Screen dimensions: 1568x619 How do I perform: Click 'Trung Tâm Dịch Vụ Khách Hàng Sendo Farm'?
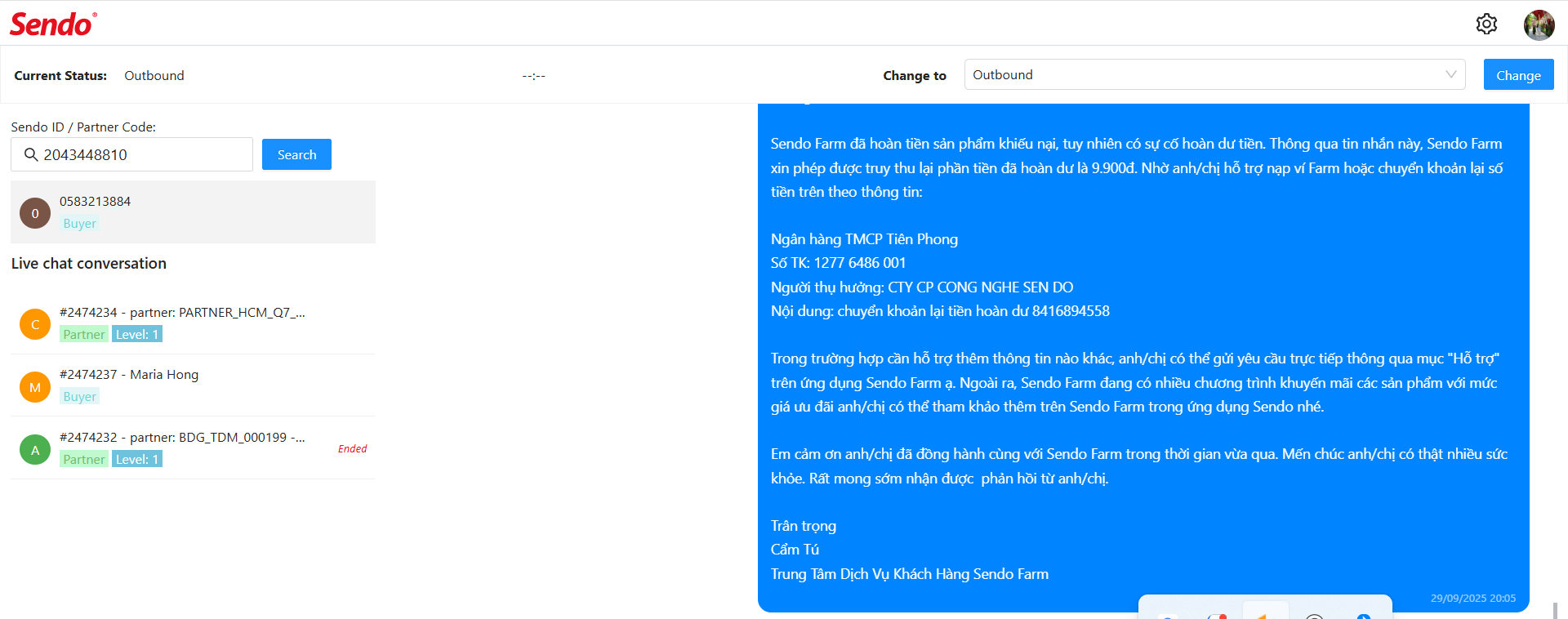910,573
